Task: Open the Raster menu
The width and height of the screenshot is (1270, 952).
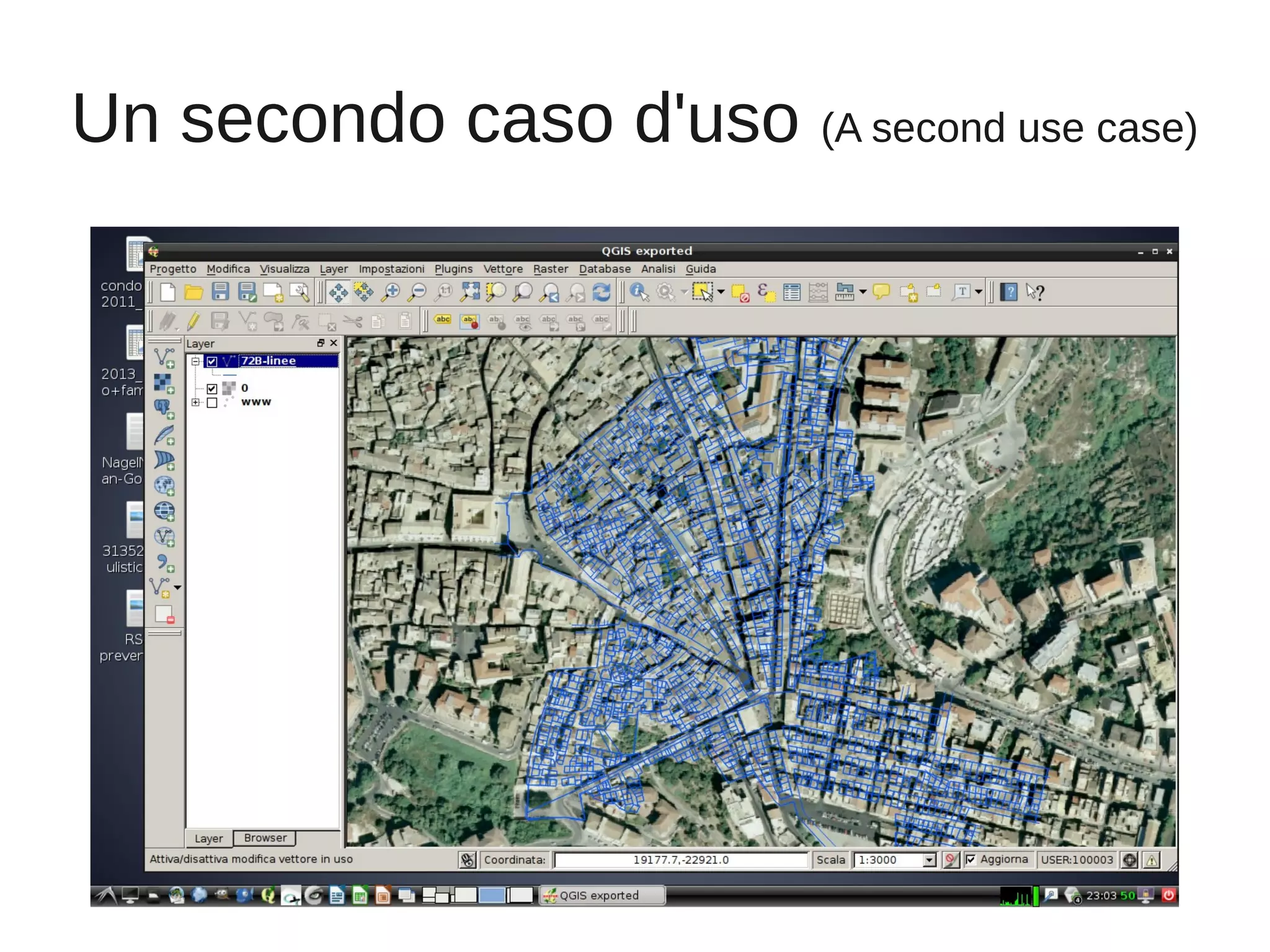Action: click(x=551, y=269)
